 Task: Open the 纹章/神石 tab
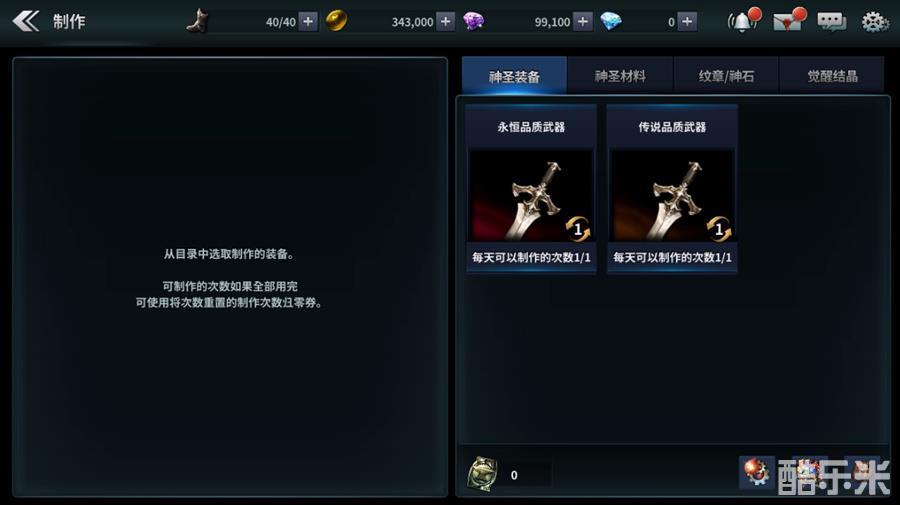726,75
